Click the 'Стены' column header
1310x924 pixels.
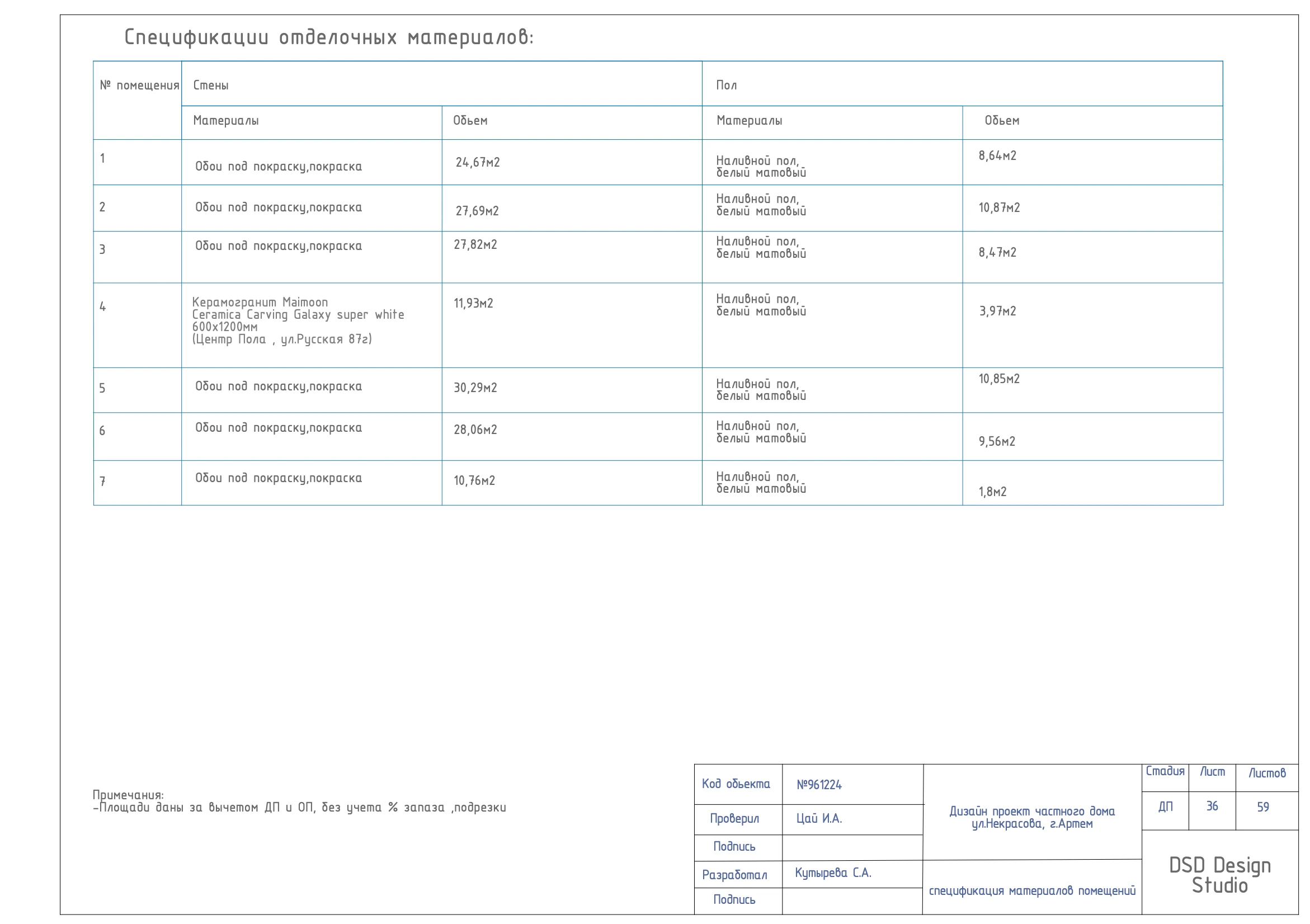210,86
